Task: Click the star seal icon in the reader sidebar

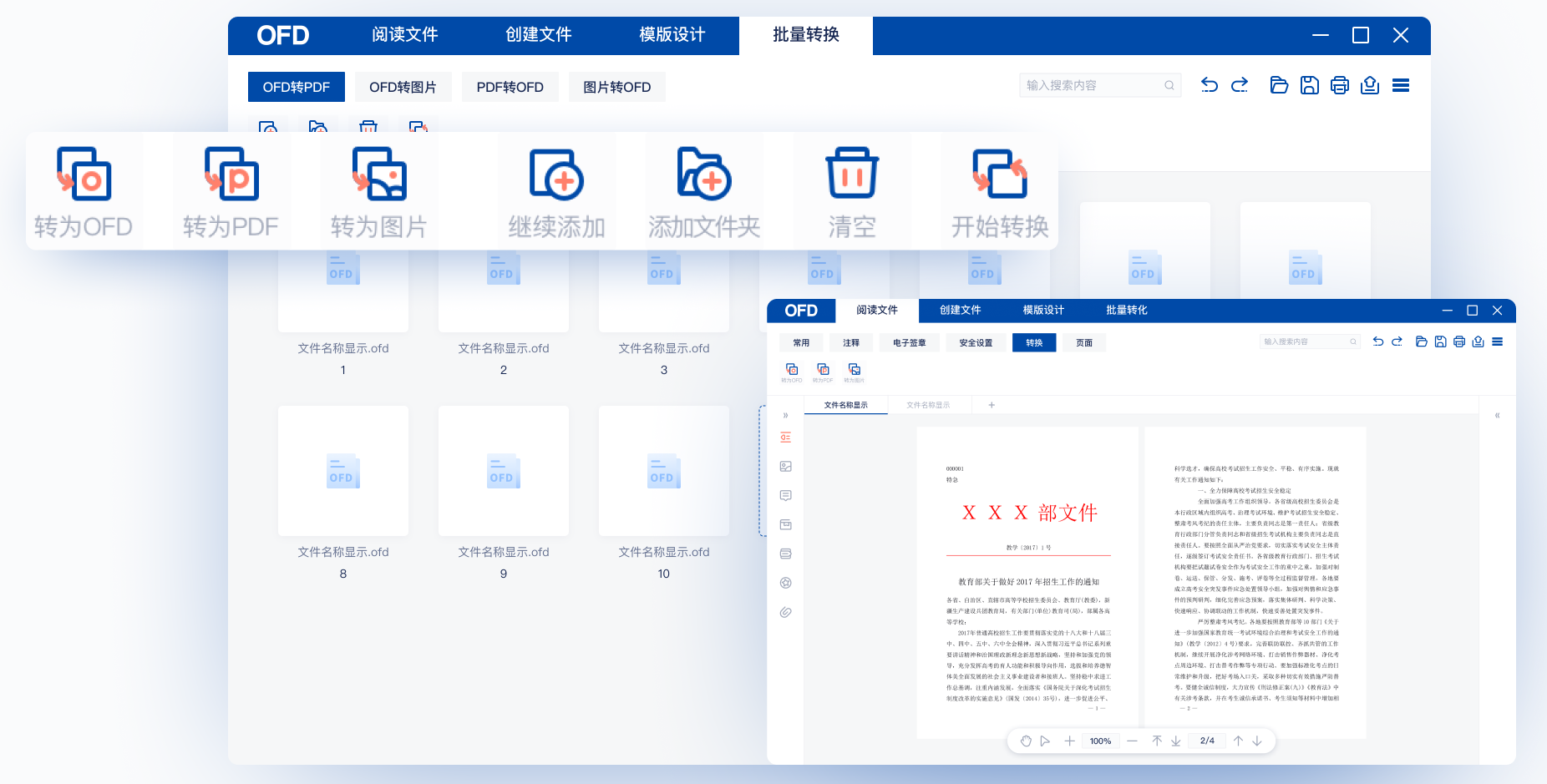Action: tap(785, 583)
